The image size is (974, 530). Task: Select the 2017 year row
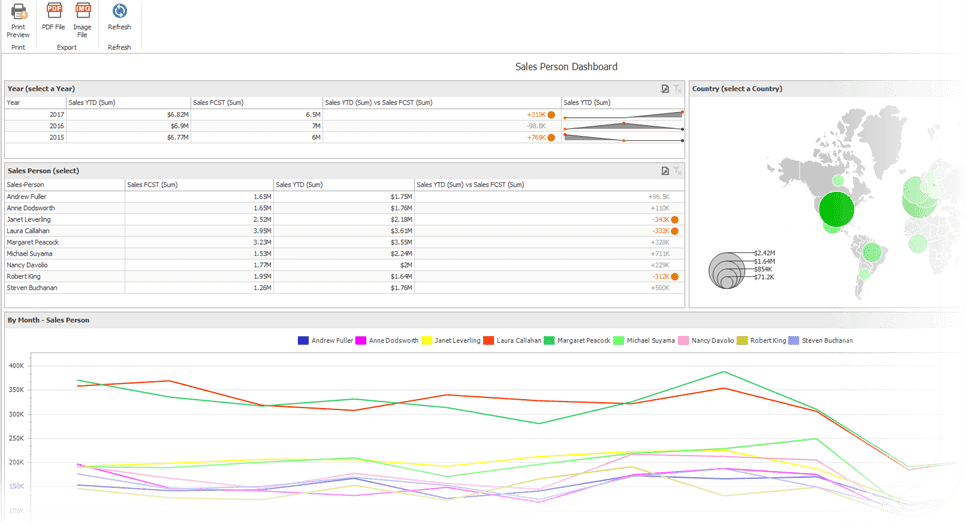345,114
